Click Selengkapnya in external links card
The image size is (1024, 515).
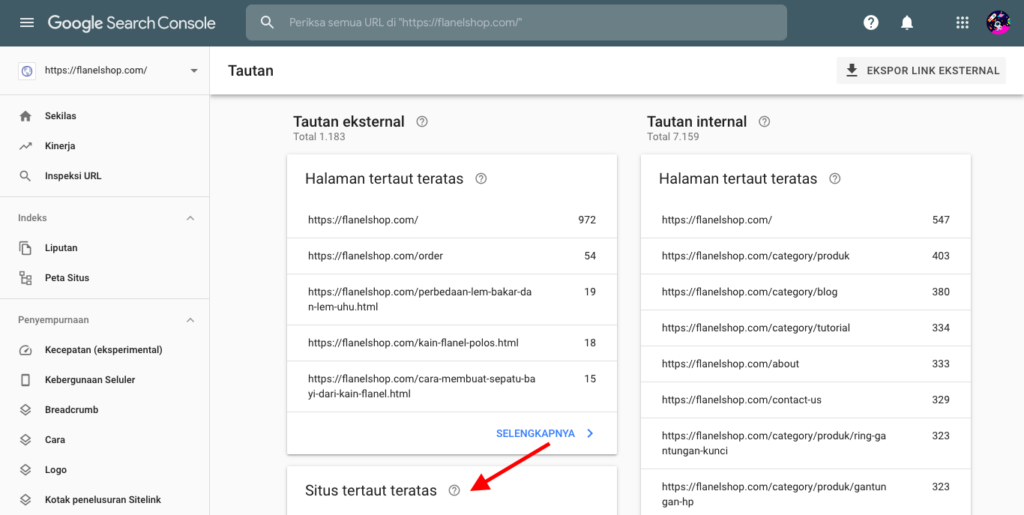click(536, 433)
